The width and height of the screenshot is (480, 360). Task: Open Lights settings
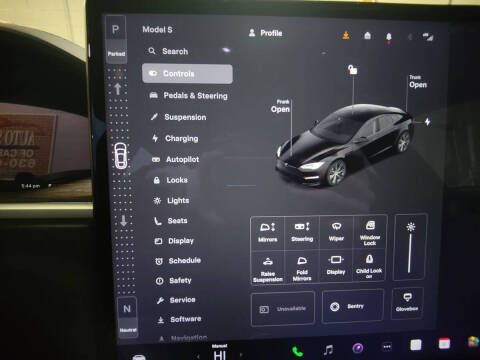click(x=171, y=200)
